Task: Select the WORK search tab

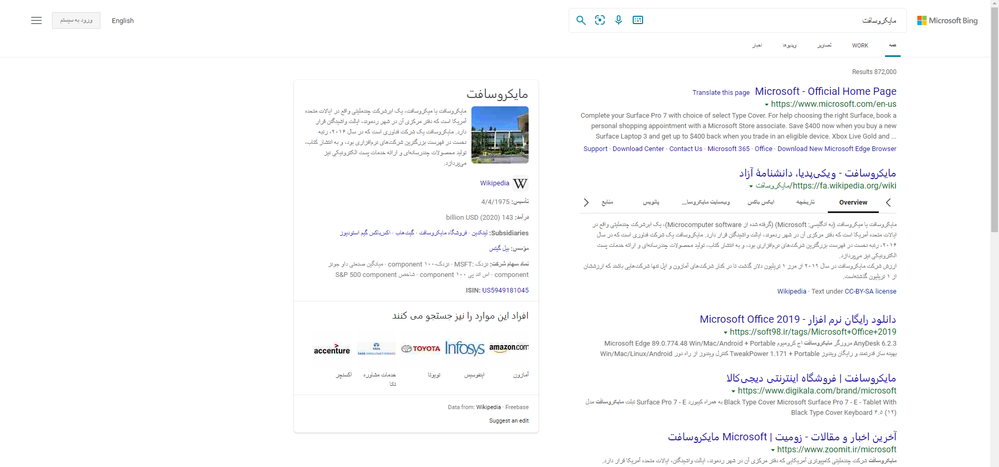Action: click(860, 46)
